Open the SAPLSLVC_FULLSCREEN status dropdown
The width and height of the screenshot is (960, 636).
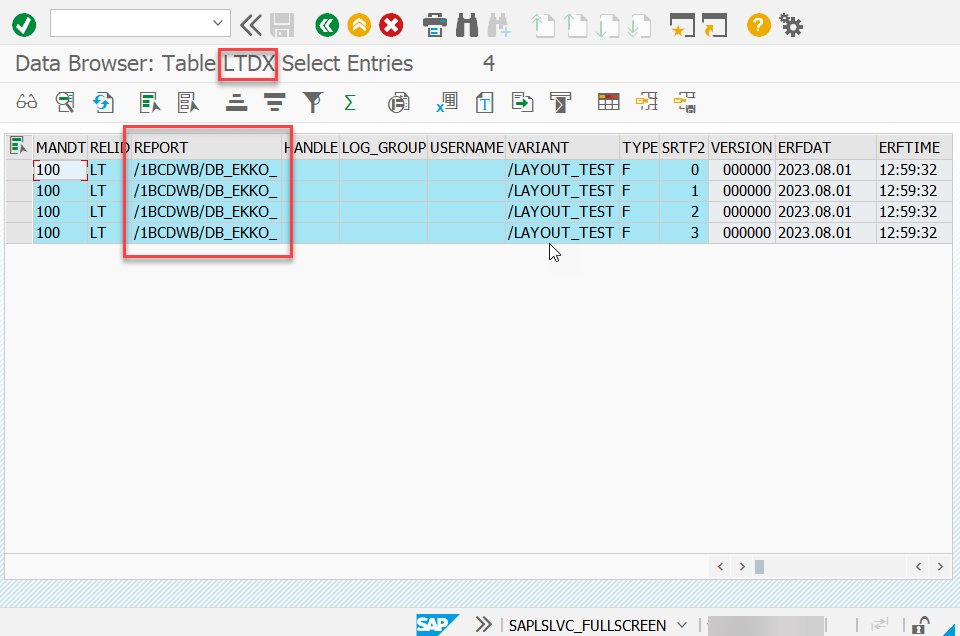tap(681, 625)
